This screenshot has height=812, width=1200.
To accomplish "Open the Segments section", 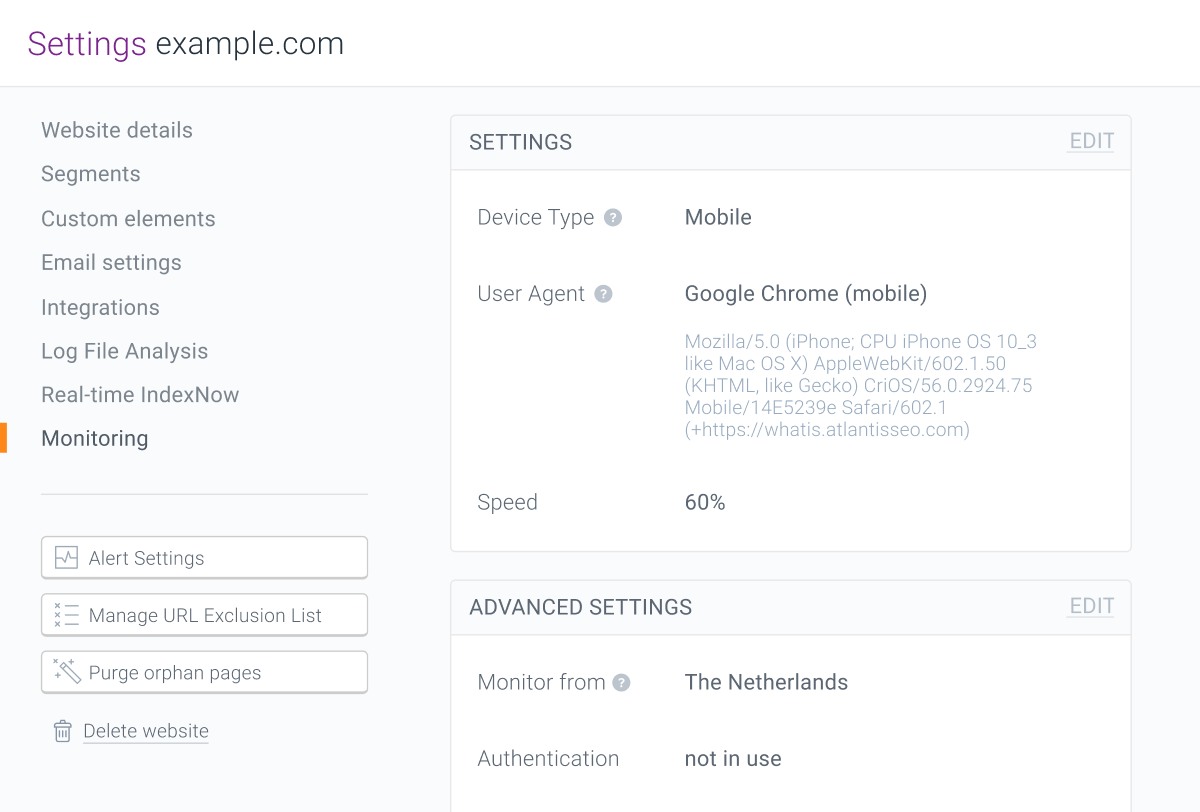I will 91,174.
